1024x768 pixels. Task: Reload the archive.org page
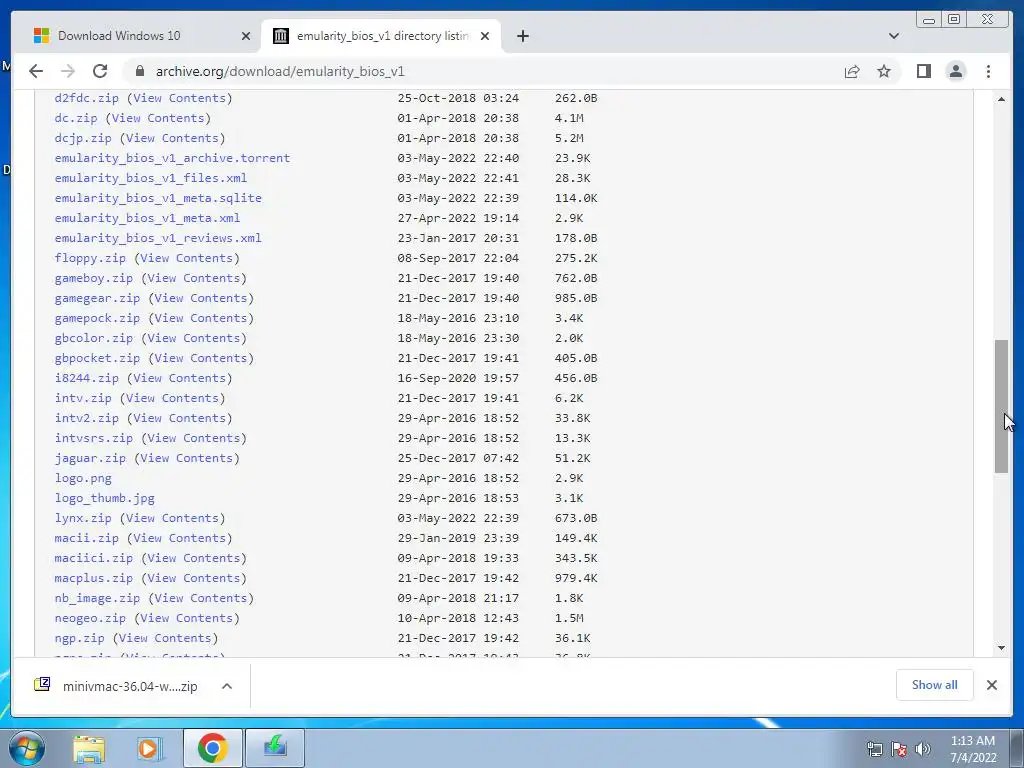(x=100, y=71)
